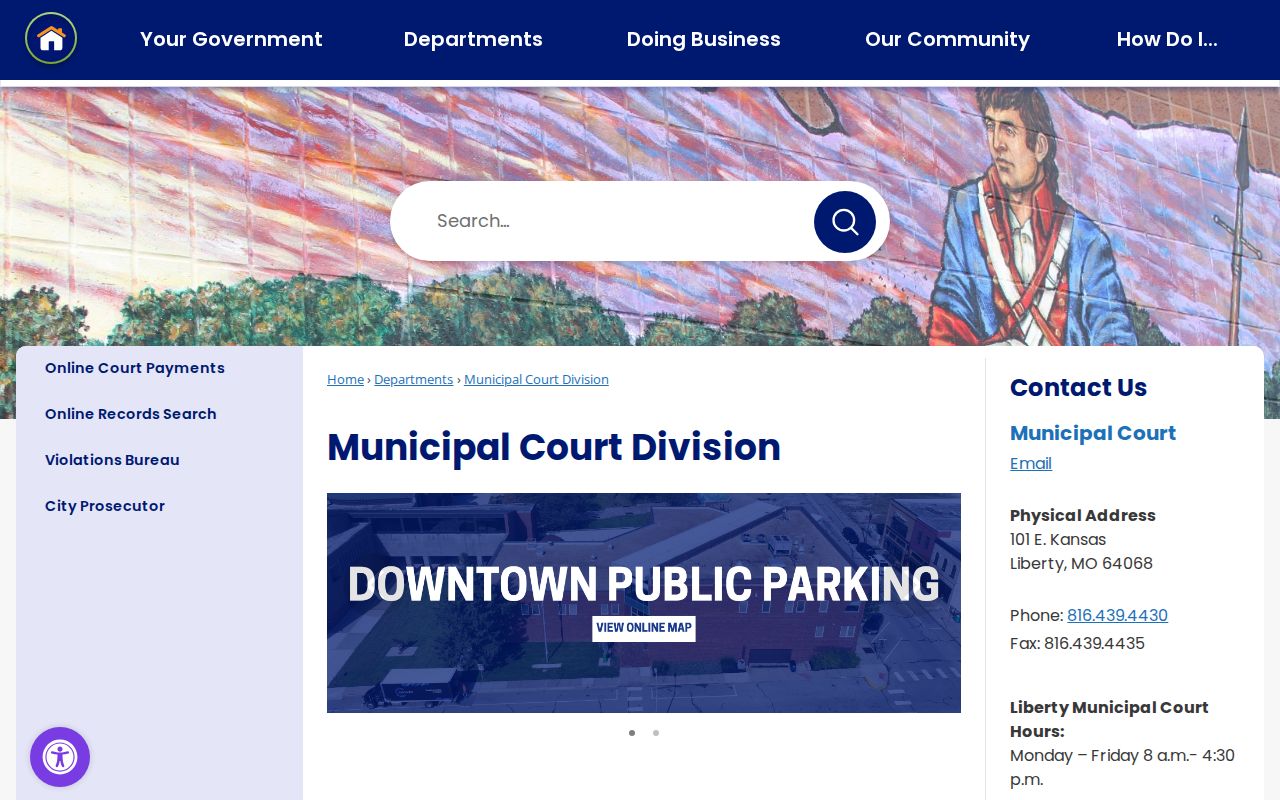
Task: Open Doing Business menu
Action: coord(704,39)
